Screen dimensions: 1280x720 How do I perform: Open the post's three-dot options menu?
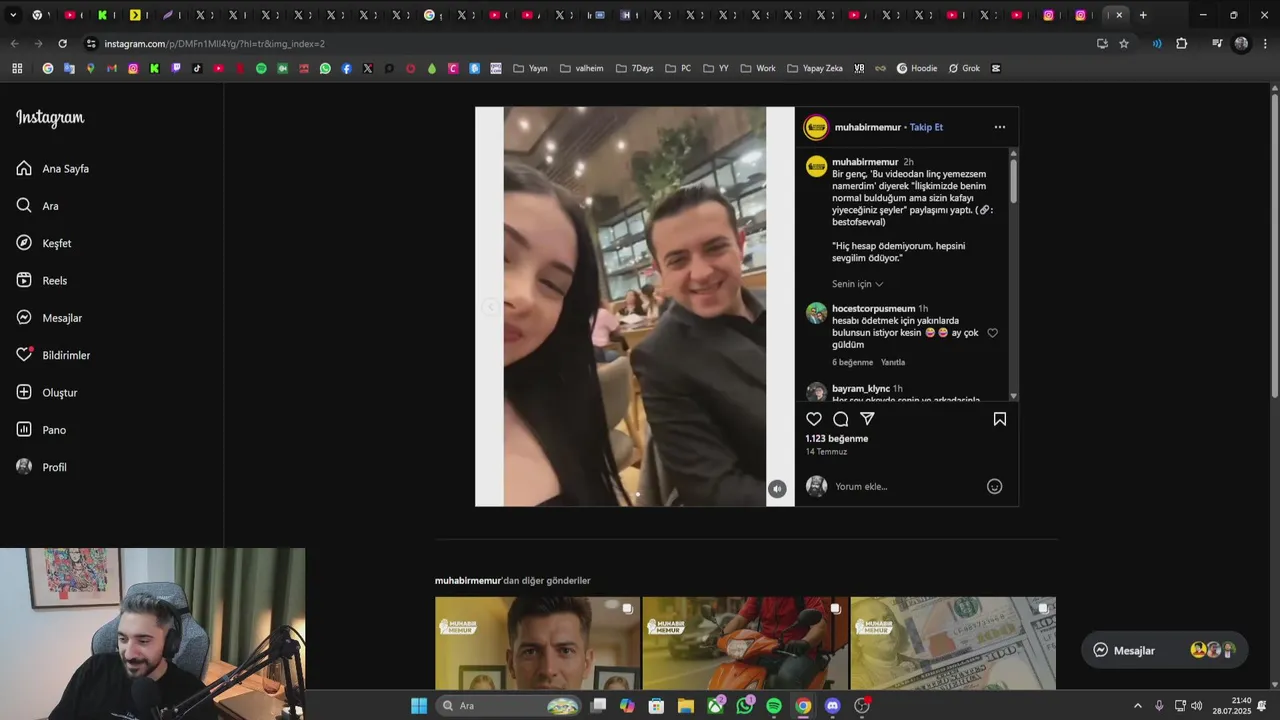(999, 127)
